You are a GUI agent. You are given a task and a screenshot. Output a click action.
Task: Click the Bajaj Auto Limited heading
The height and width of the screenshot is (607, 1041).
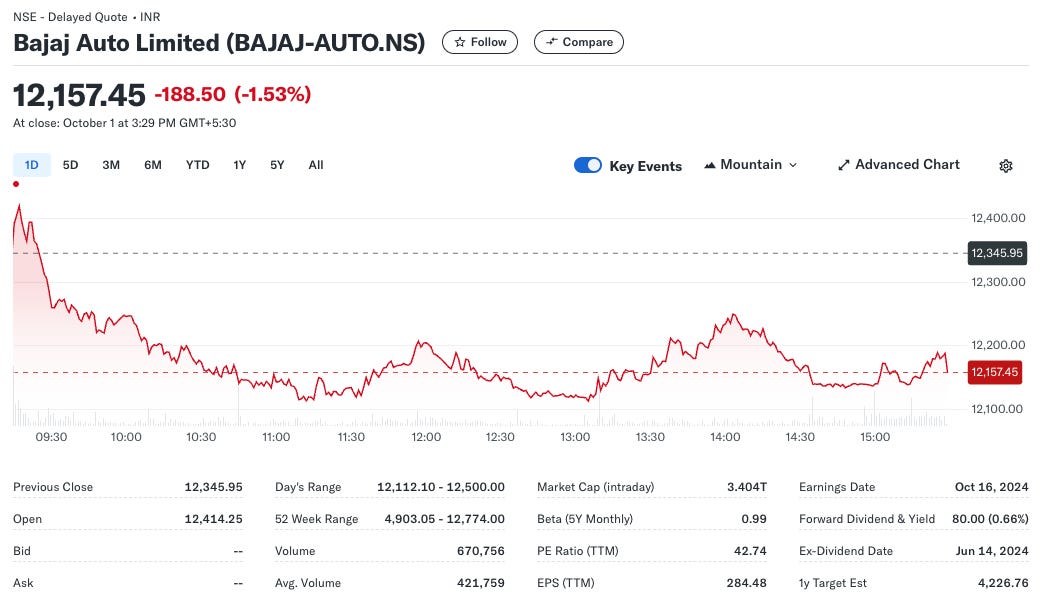(219, 43)
